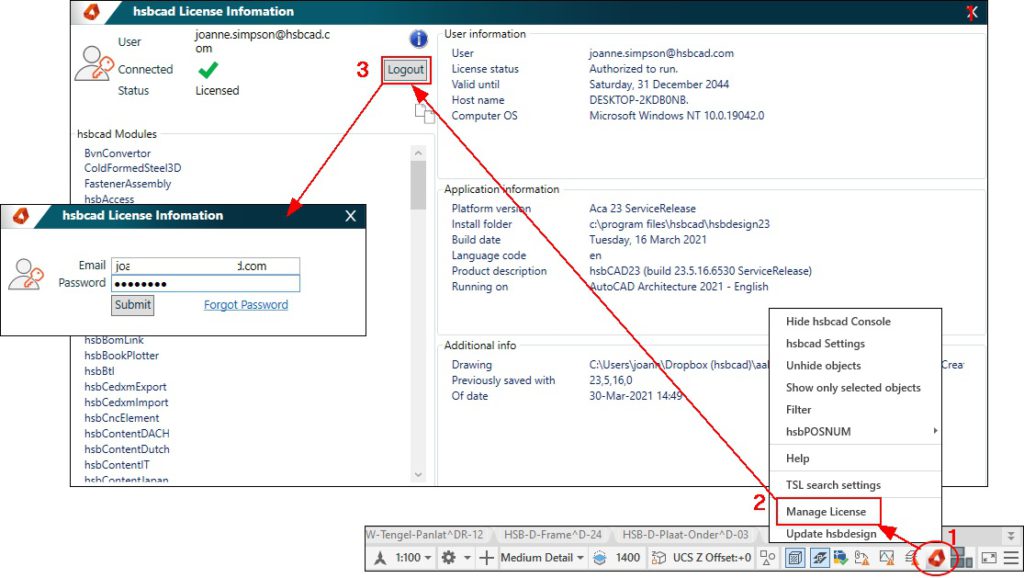Click the DESKTOP-2KDB0NB host name value
Image resolution: width=1024 pixels, height=578 pixels.
(639, 101)
